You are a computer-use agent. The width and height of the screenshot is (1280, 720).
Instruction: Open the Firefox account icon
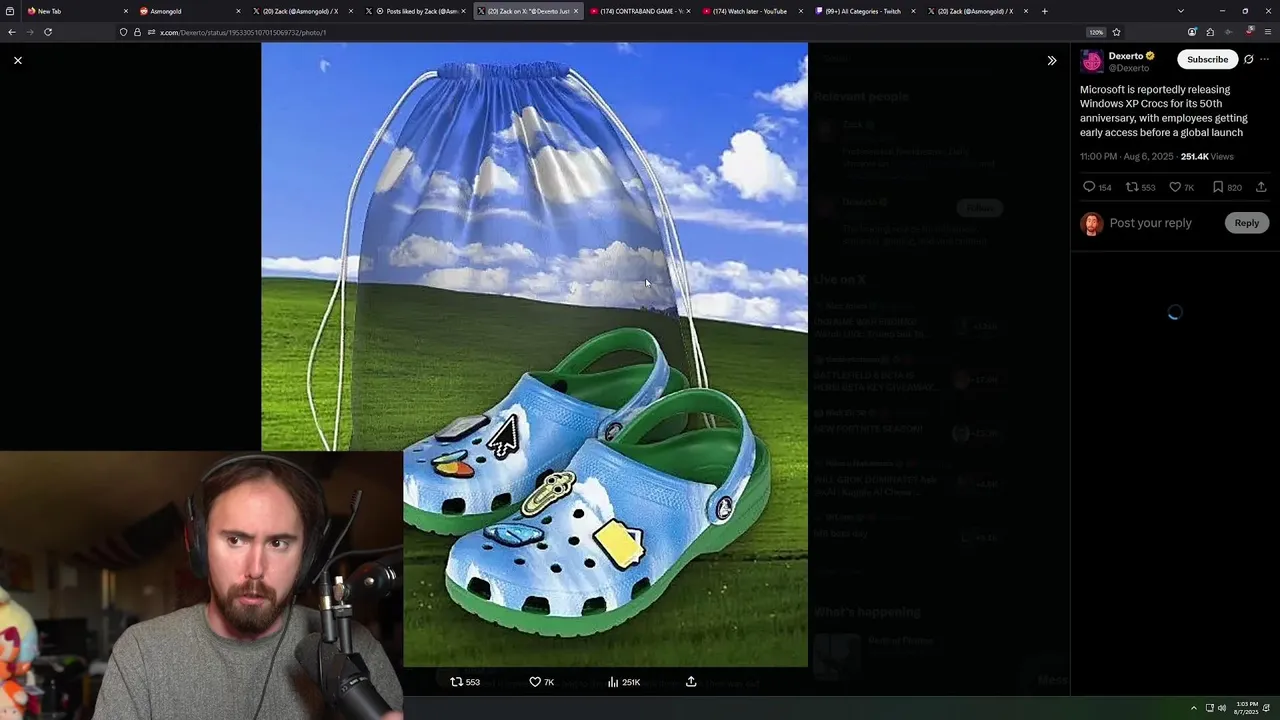coord(1192,32)
